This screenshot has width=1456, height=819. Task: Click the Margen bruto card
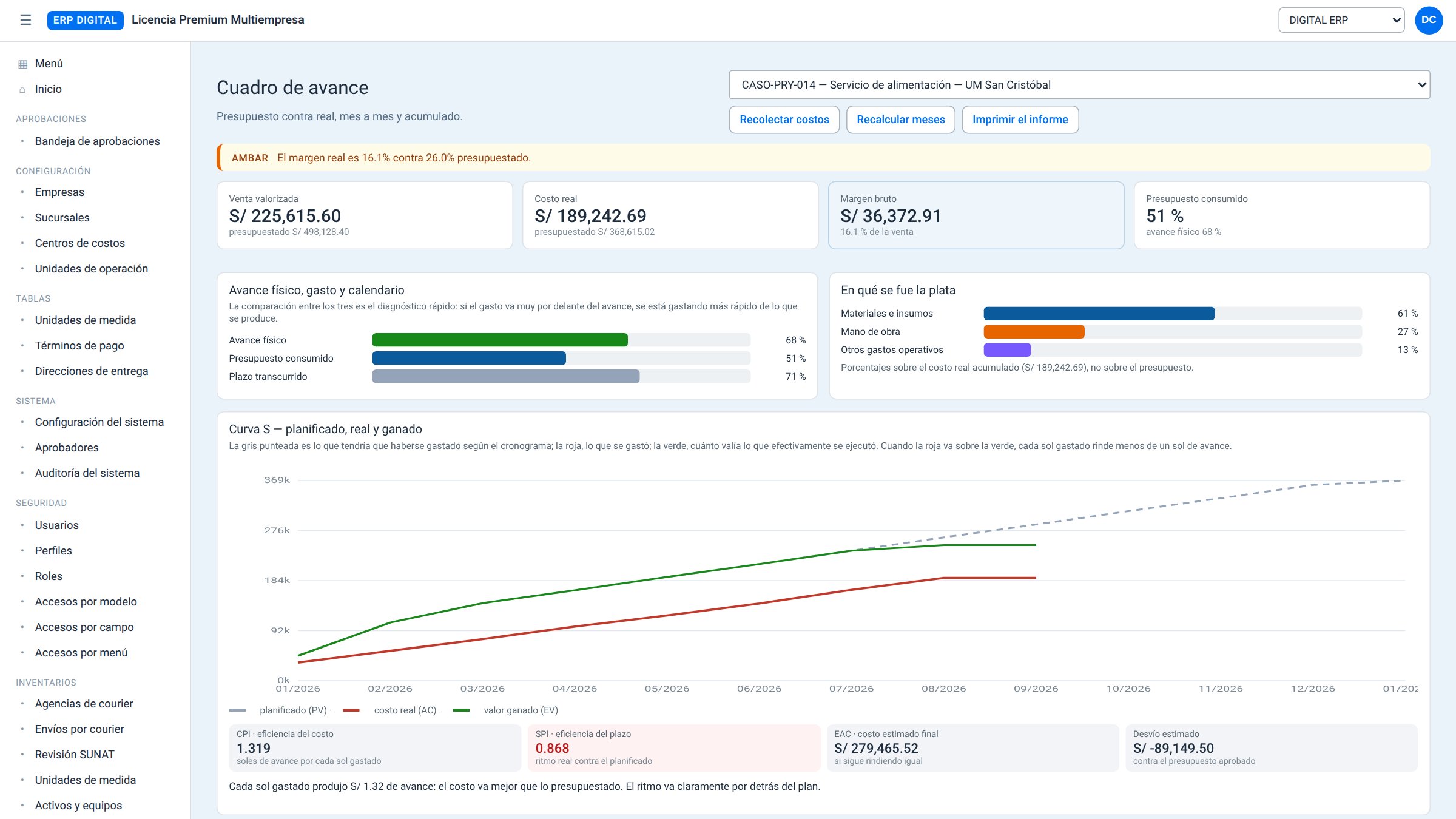coord(976,215)
